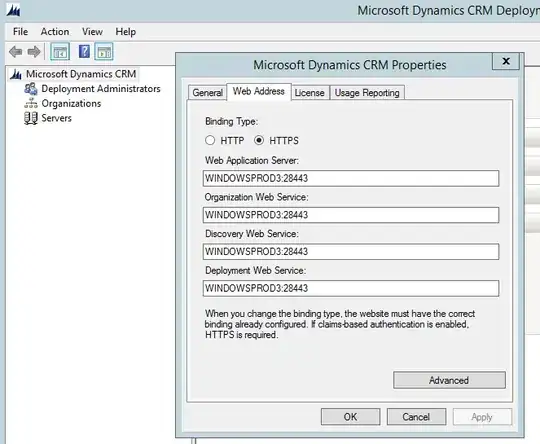Viewport: 540px width, 444px height.
Task: Click the 'Web Application Server:' label
Action: pyautogui.click(x=252, y=161)
